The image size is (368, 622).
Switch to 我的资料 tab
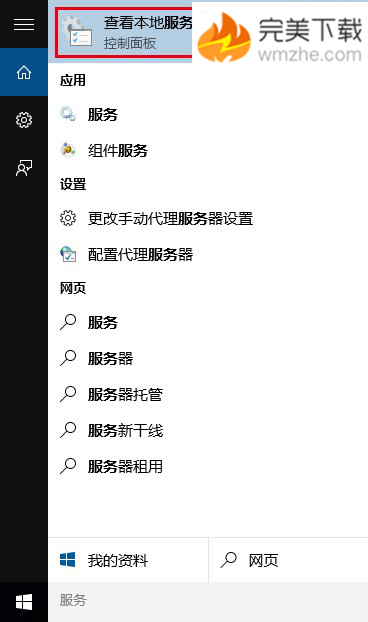click(x=128, y=560)
